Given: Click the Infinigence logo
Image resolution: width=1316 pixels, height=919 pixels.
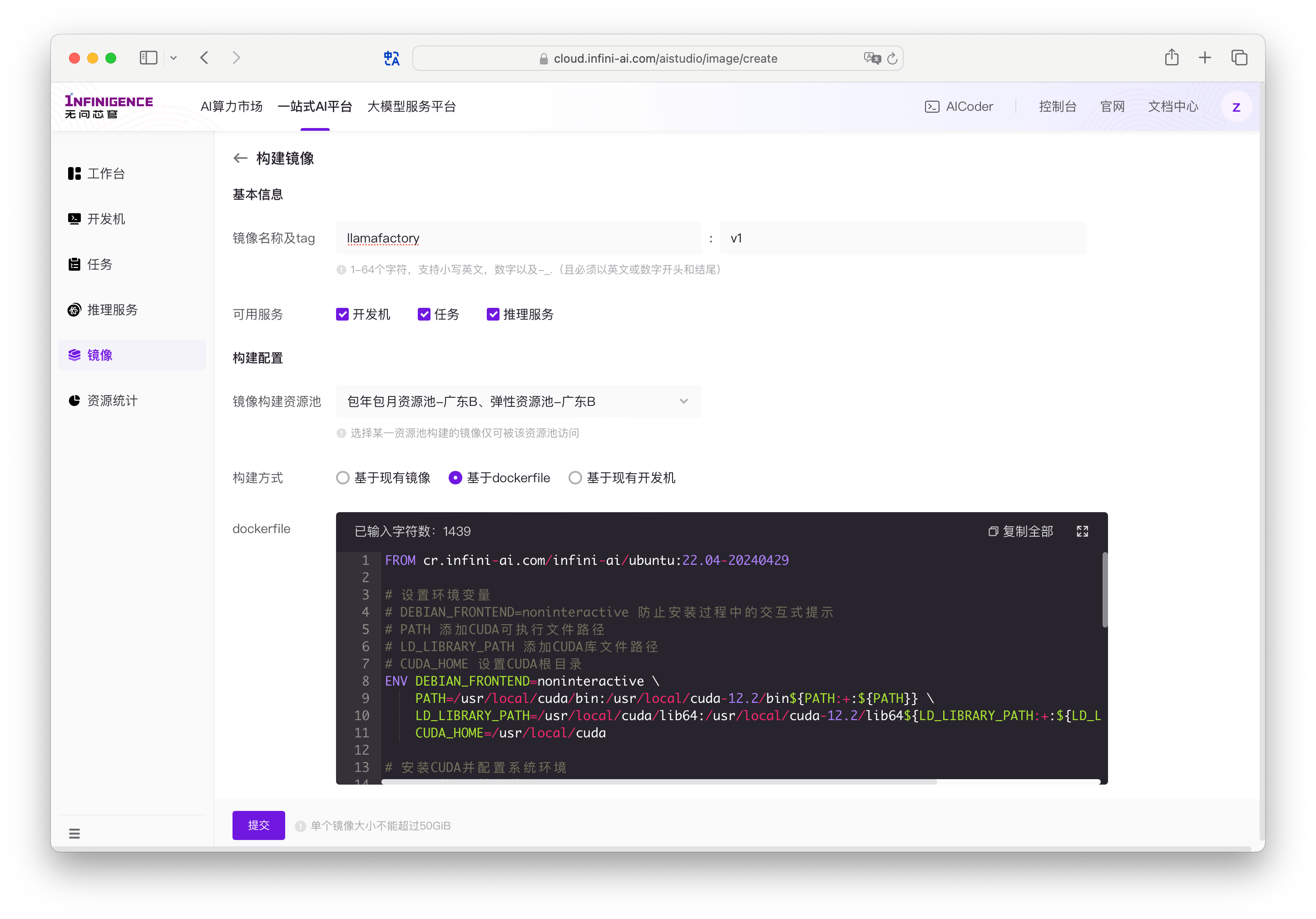Looking at the screenshot, I should click(109, 106).
